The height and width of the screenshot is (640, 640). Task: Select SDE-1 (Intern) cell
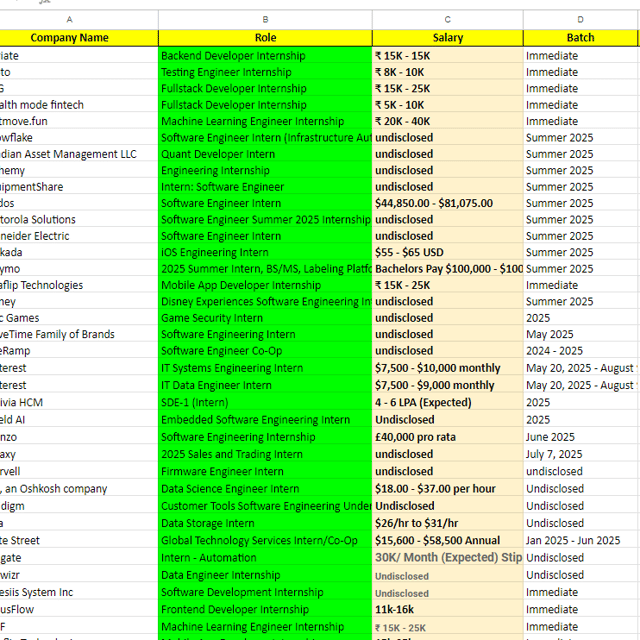click(265, 402)
